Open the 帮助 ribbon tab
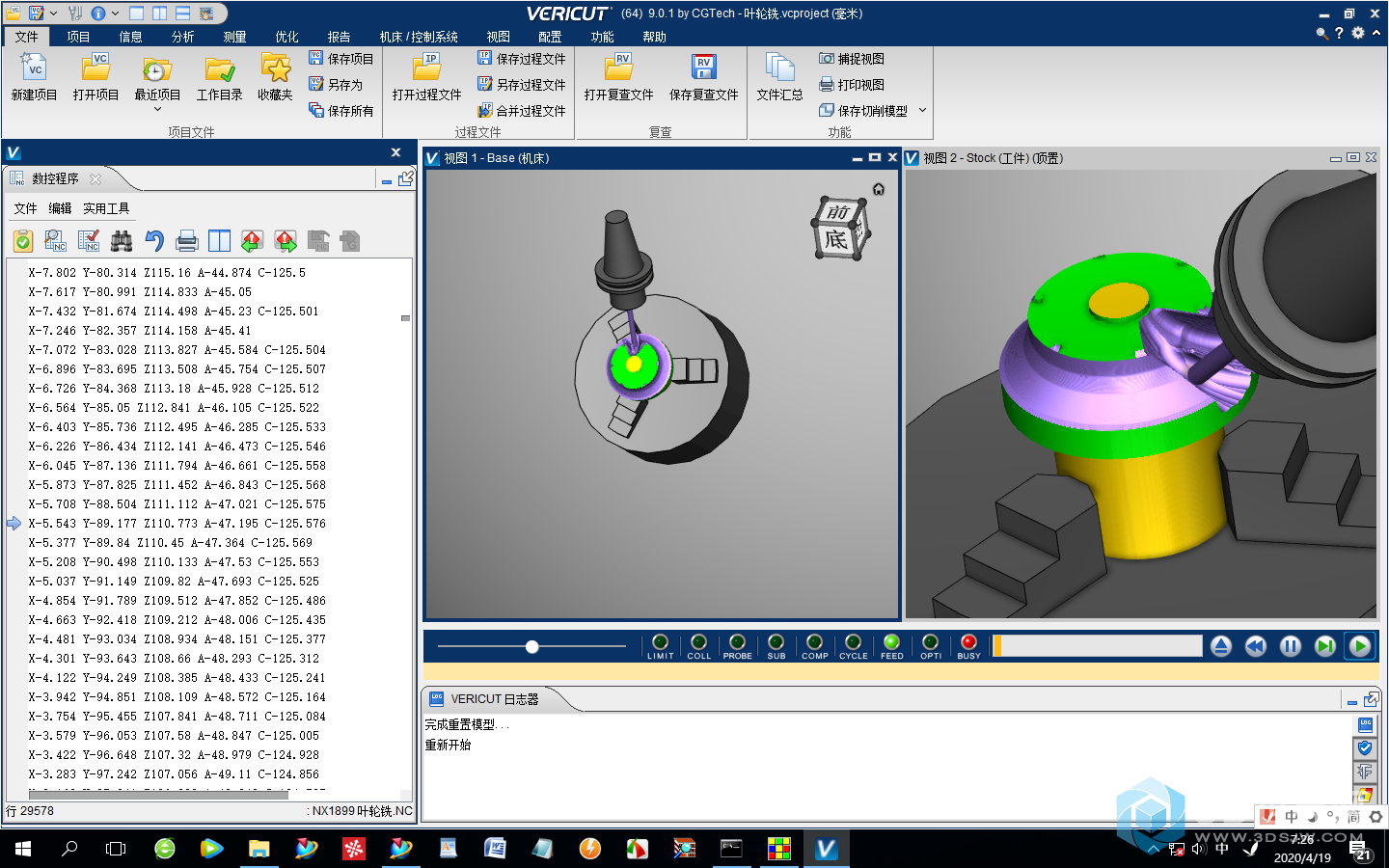Image resolution: width=1389 pixels, height=868 pixels. tap(654, 37)
